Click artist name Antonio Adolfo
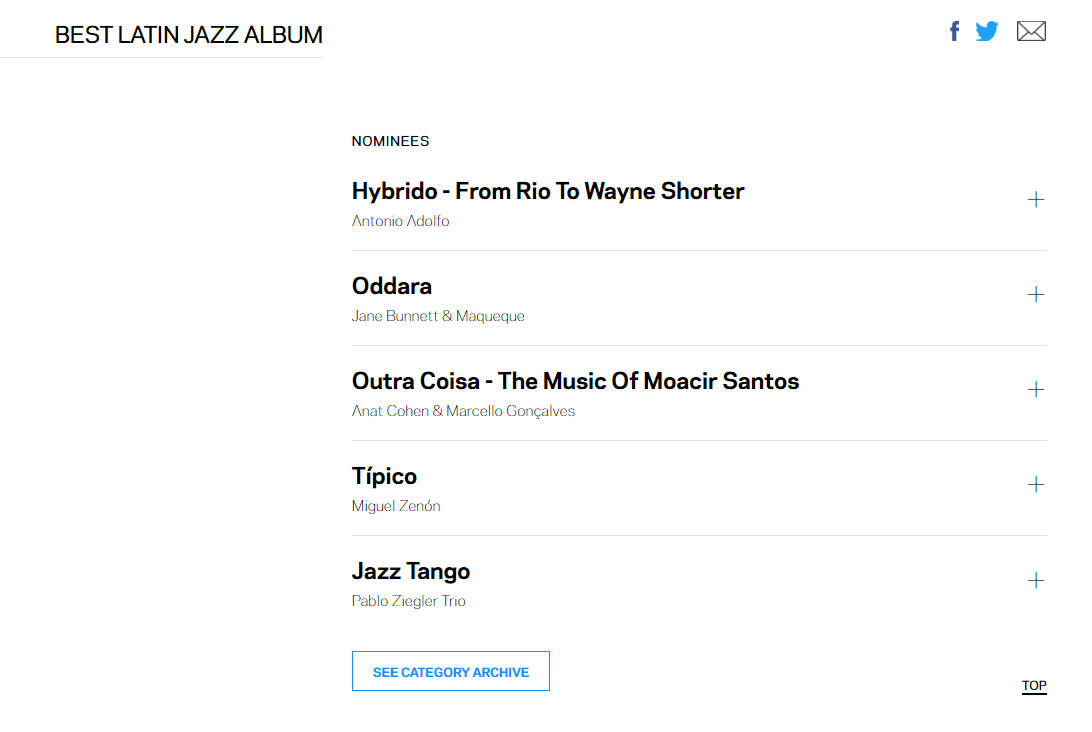 click(400, 221)
